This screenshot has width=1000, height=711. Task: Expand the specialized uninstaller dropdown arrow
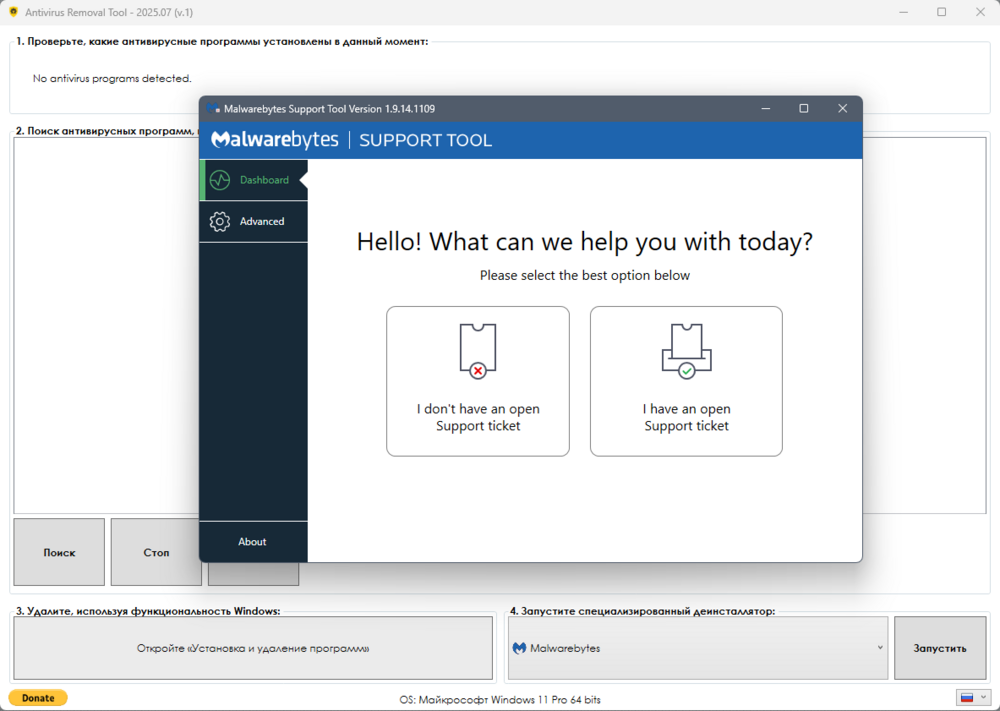click(x=880, y=648)
